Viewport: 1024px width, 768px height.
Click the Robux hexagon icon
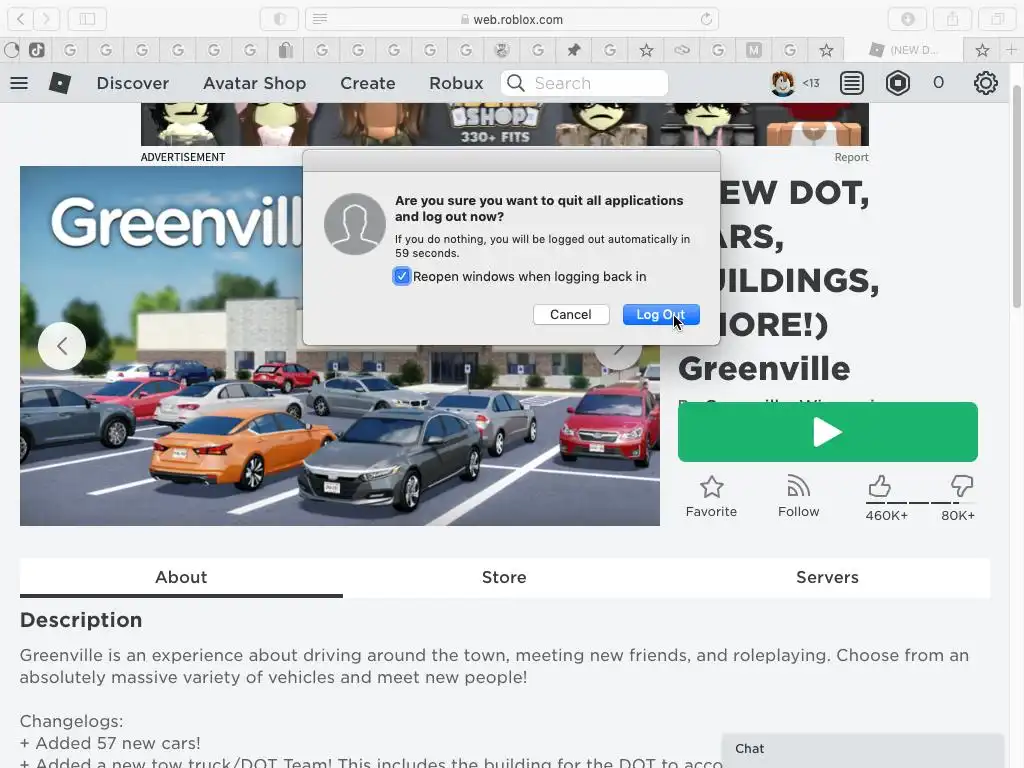coord(898,83)
